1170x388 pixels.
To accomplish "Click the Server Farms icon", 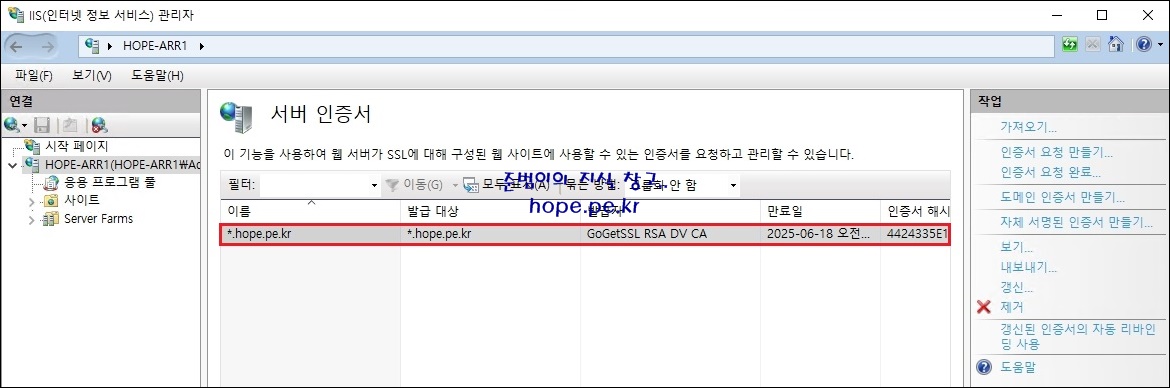I will pos(51,219).
